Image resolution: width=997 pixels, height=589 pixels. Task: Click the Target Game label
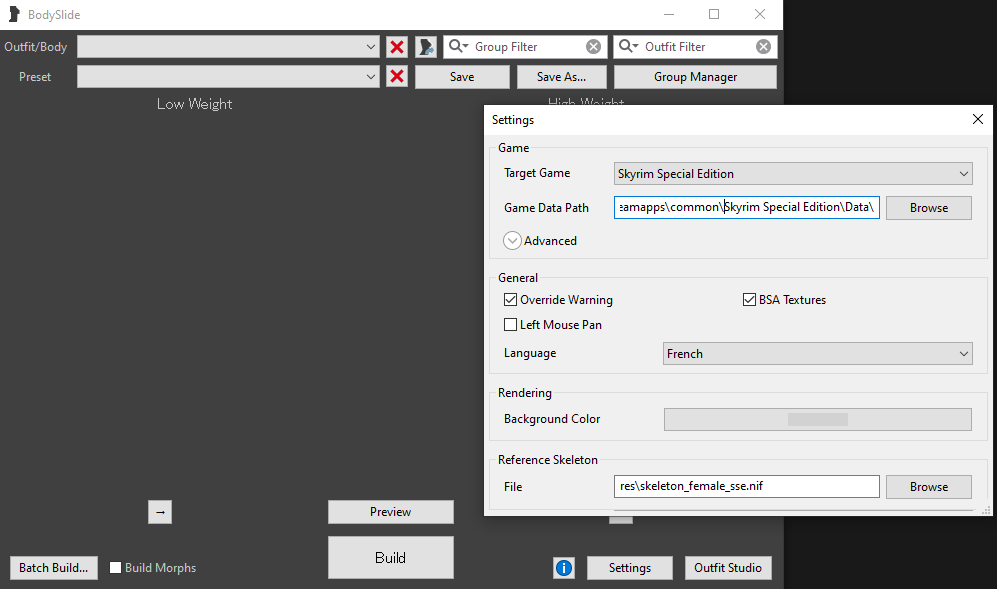tap(537, 173)
